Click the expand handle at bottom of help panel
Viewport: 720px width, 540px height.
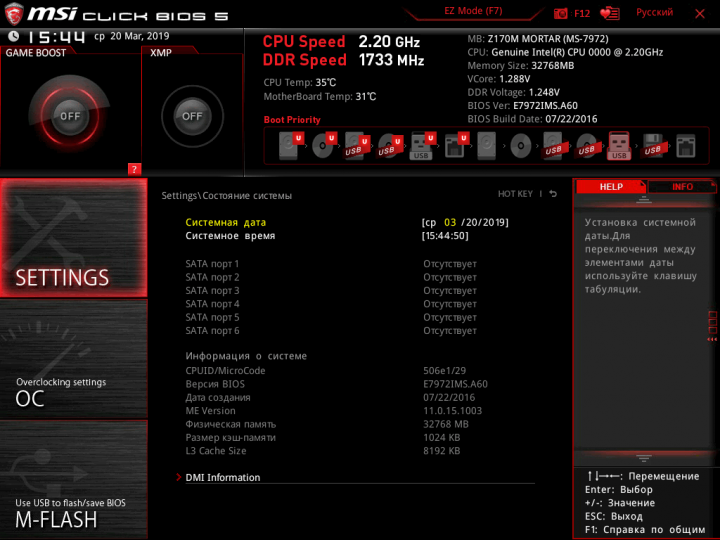point(644,458)
